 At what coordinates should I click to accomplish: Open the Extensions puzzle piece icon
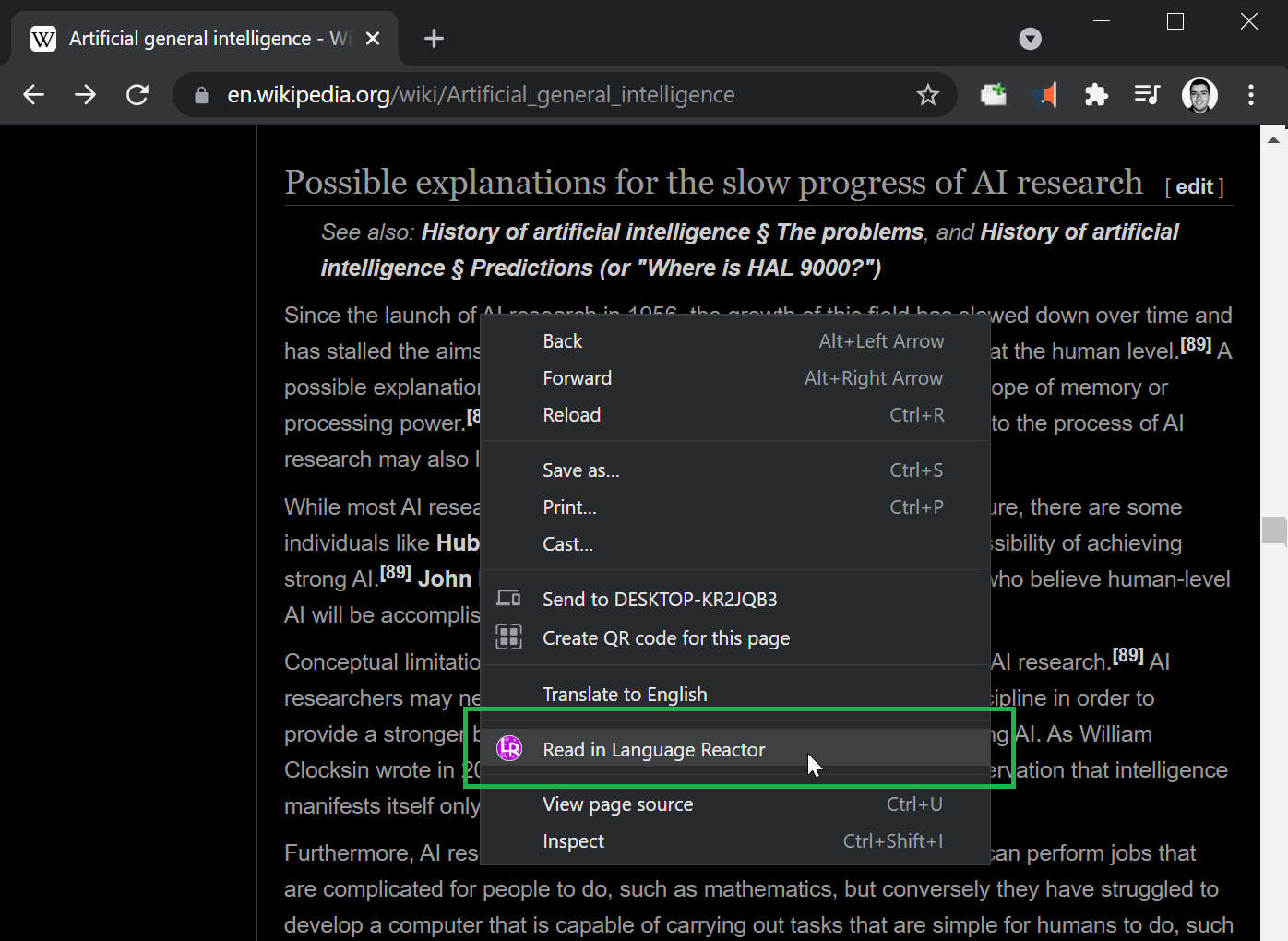pyautogui.click(x=1096, y=95)
